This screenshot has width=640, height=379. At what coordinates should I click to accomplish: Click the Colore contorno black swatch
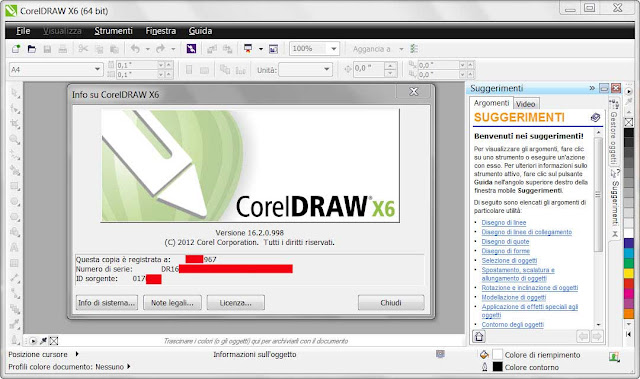click(x=498, y=367)
